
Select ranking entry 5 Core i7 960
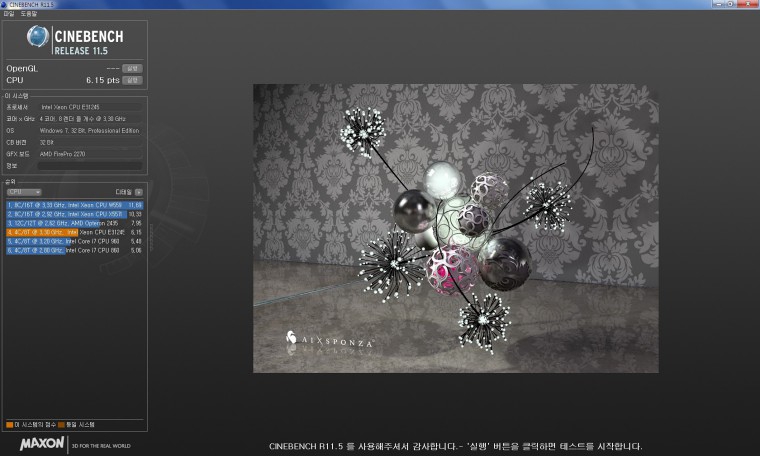(74, 241)
